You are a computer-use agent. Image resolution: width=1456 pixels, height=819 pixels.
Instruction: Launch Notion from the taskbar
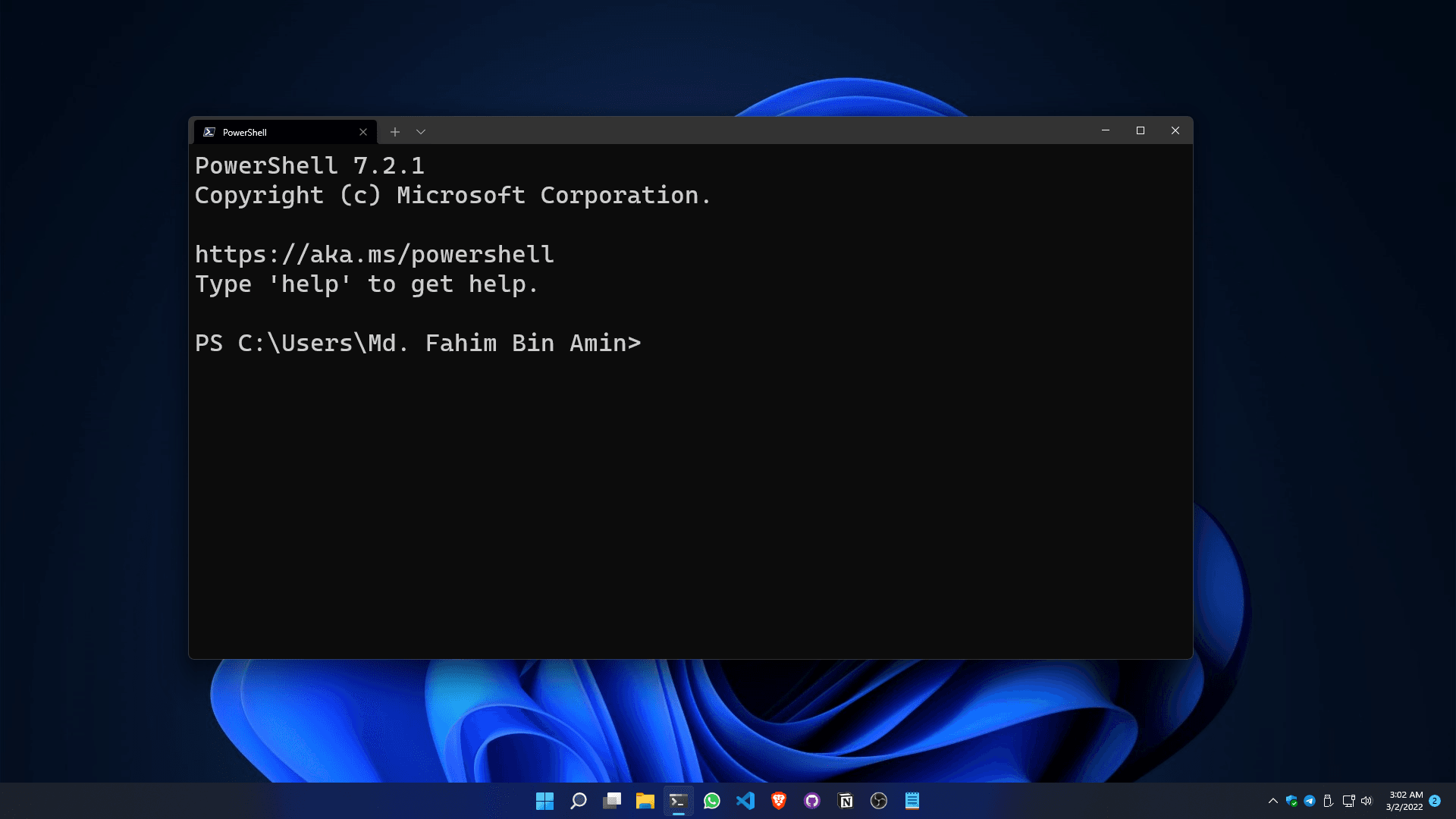(x=846, y=801)
